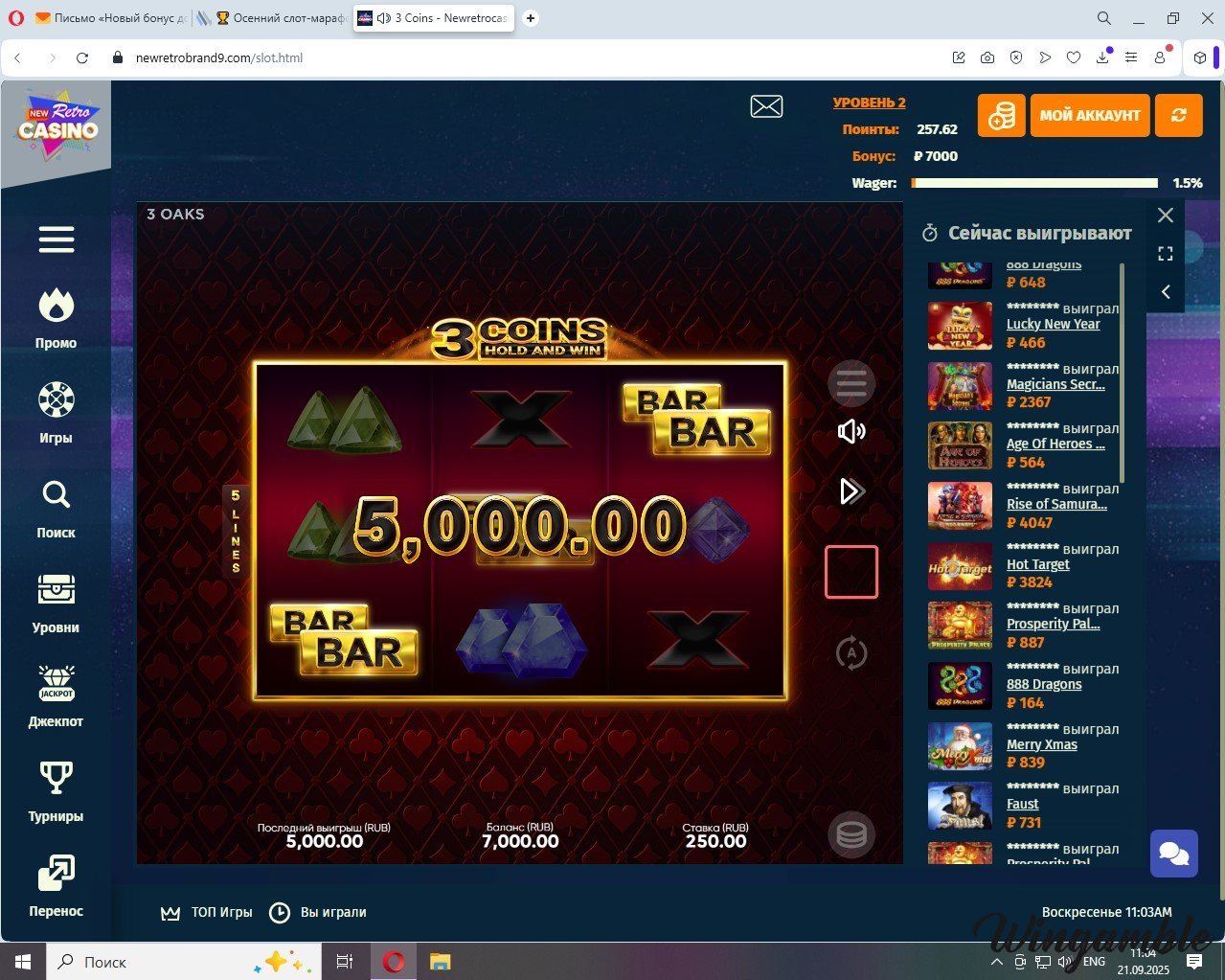Open the bet coins selector in the slot

click(851, 834)
